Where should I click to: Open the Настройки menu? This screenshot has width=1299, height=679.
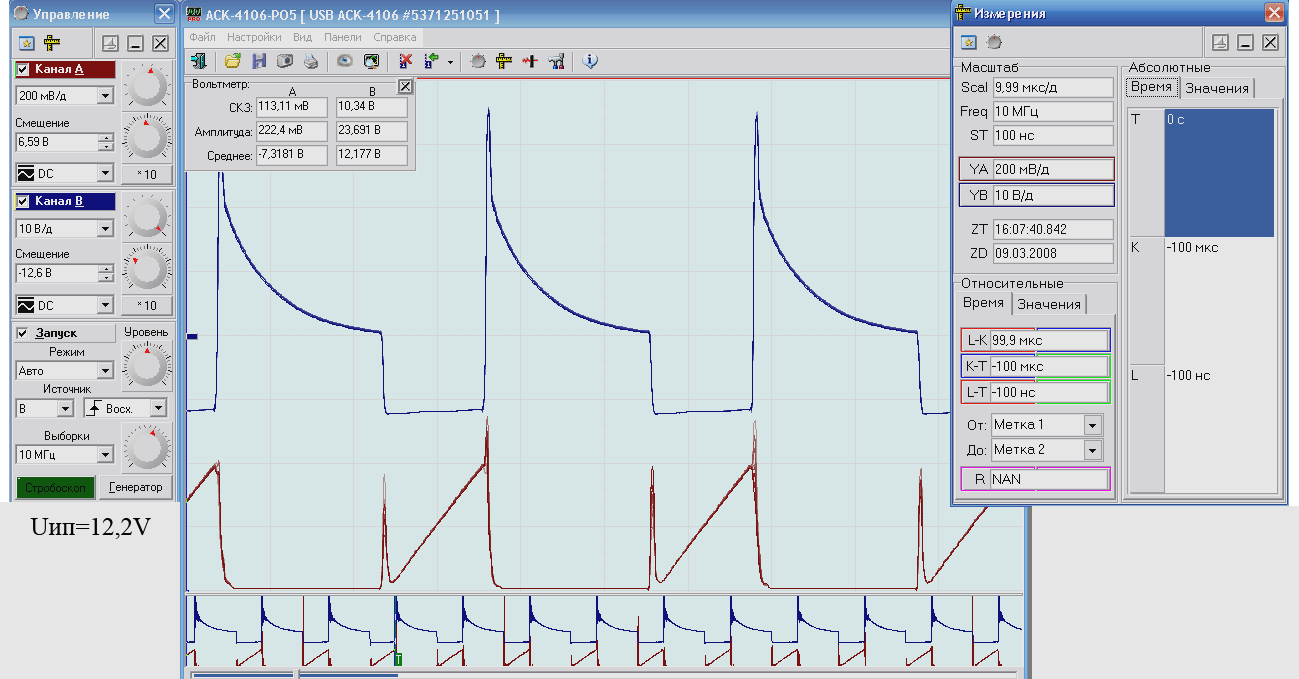254,37
